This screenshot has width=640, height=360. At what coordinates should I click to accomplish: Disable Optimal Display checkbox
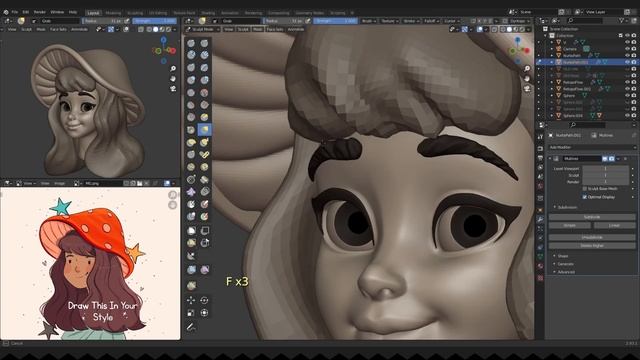[x=585, y=197]
